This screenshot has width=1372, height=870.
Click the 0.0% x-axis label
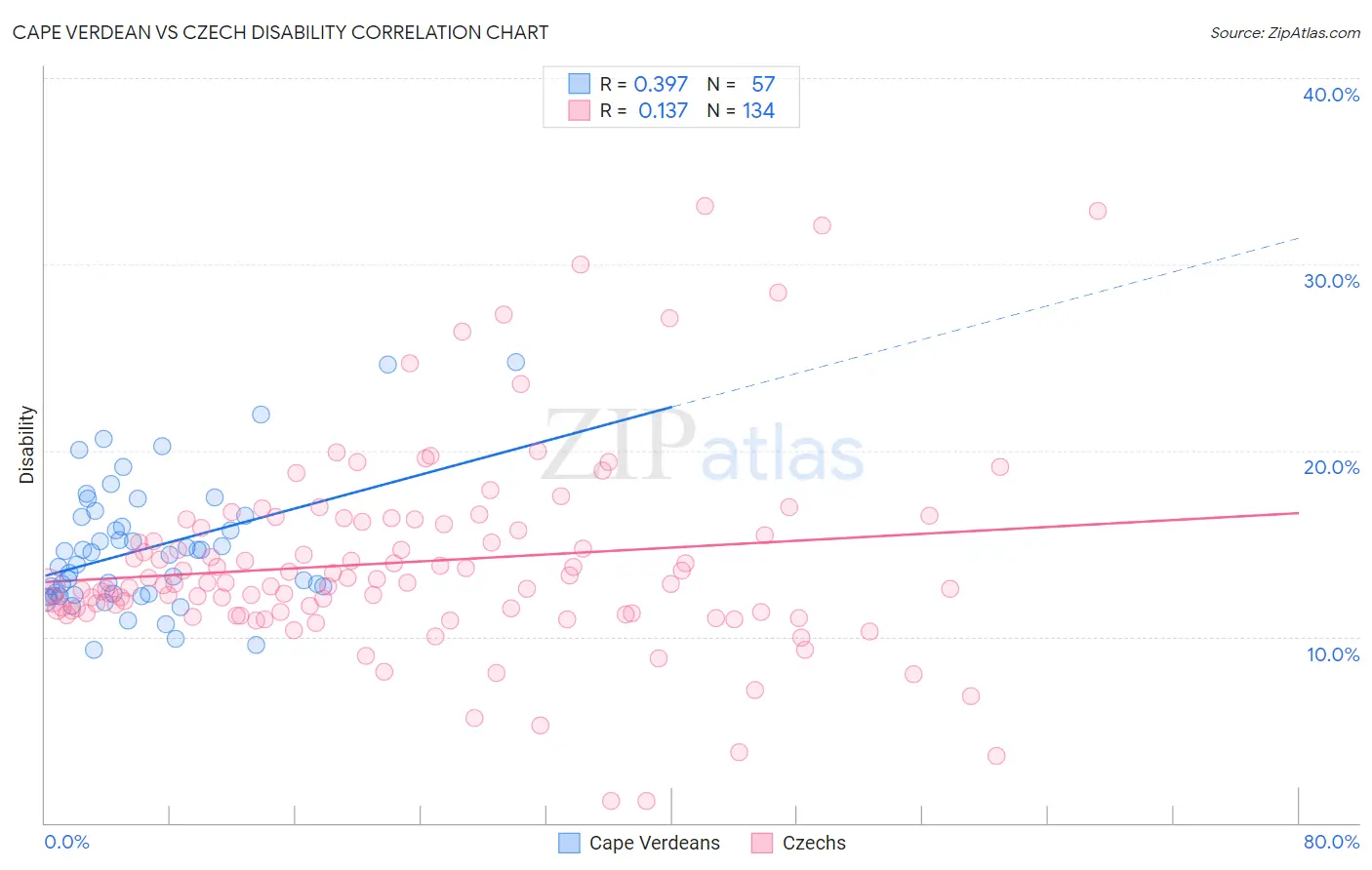[66, 842]
